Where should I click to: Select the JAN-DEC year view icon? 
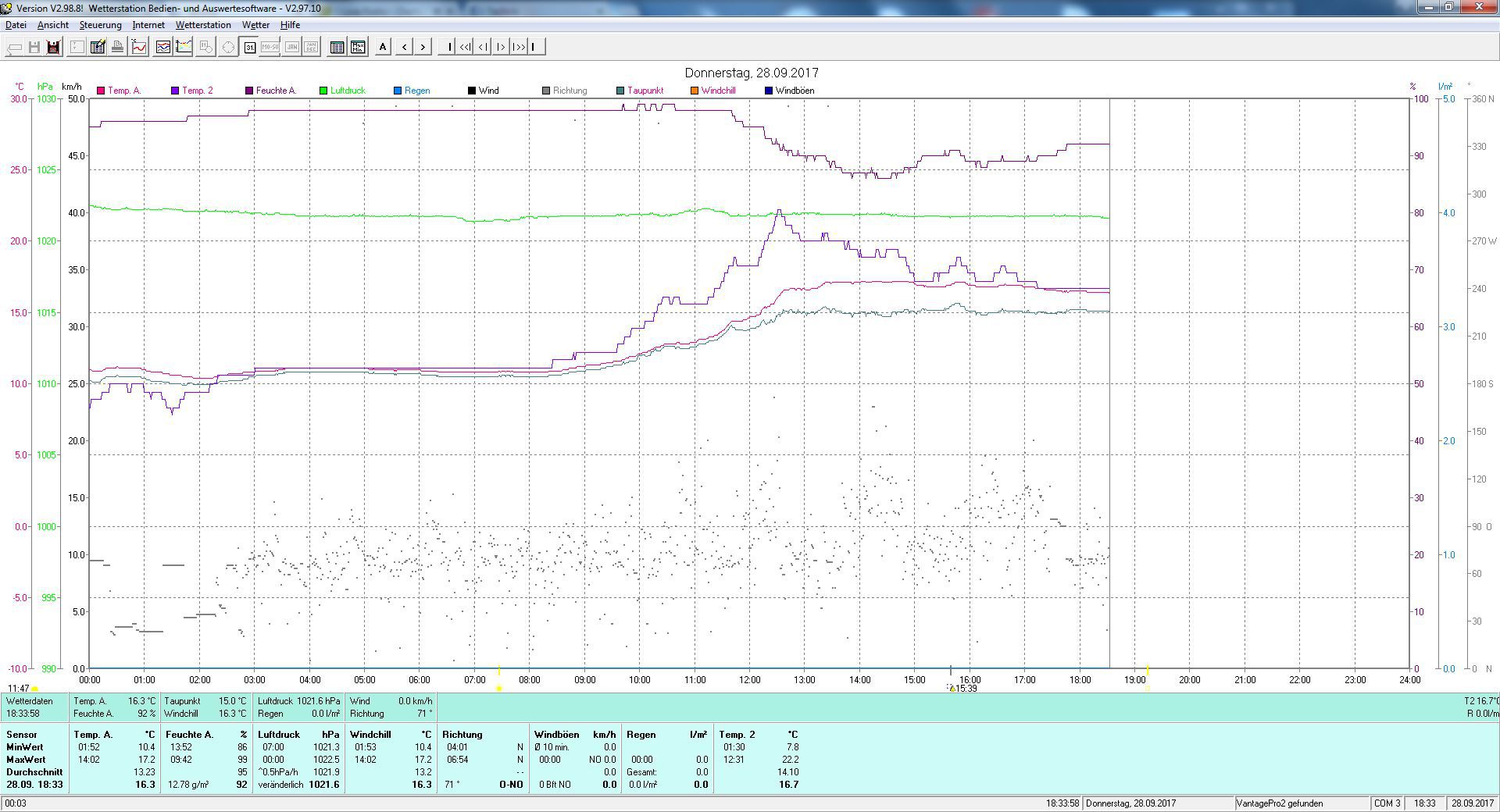311,47
